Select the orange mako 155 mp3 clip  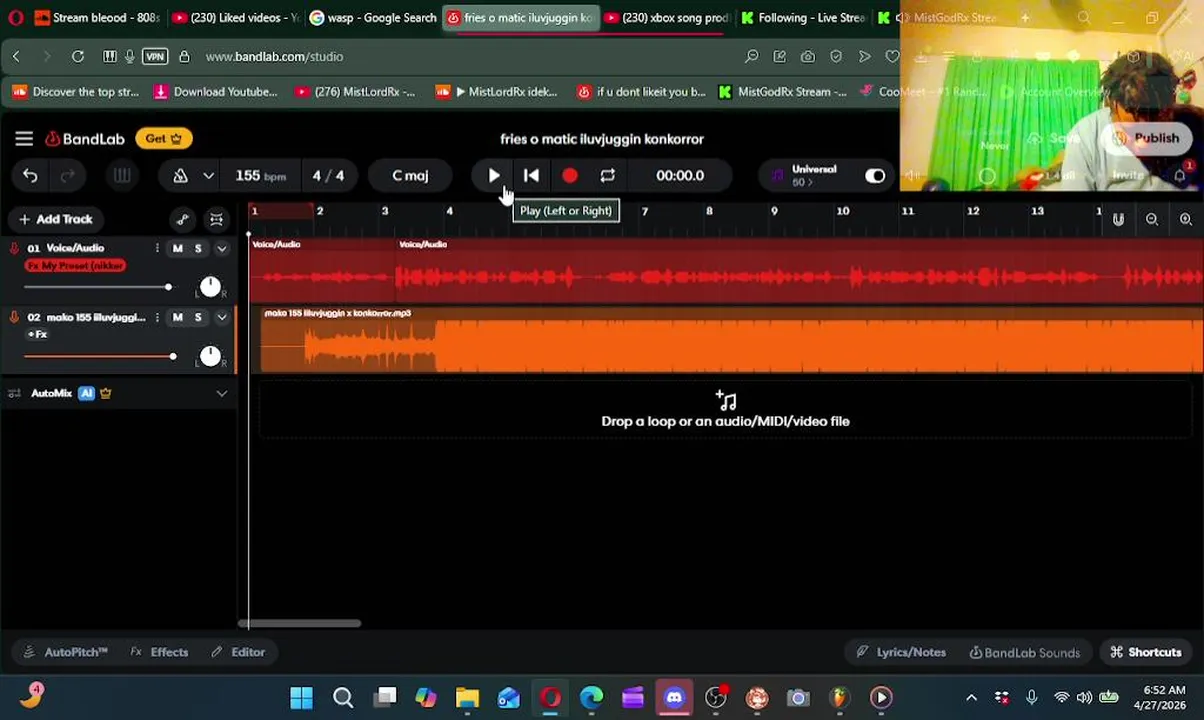pyautogui.click(x=731, y=341)
